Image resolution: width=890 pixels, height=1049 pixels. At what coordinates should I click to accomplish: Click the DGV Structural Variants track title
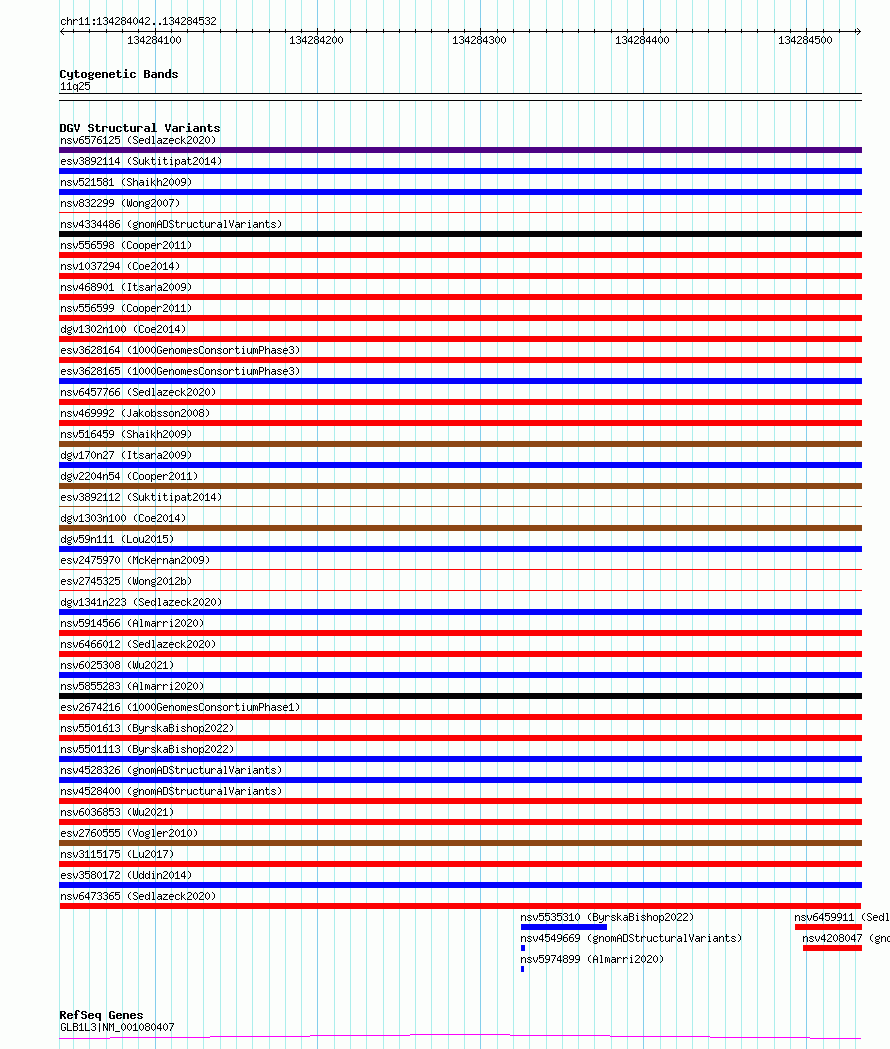coord(140,128)
